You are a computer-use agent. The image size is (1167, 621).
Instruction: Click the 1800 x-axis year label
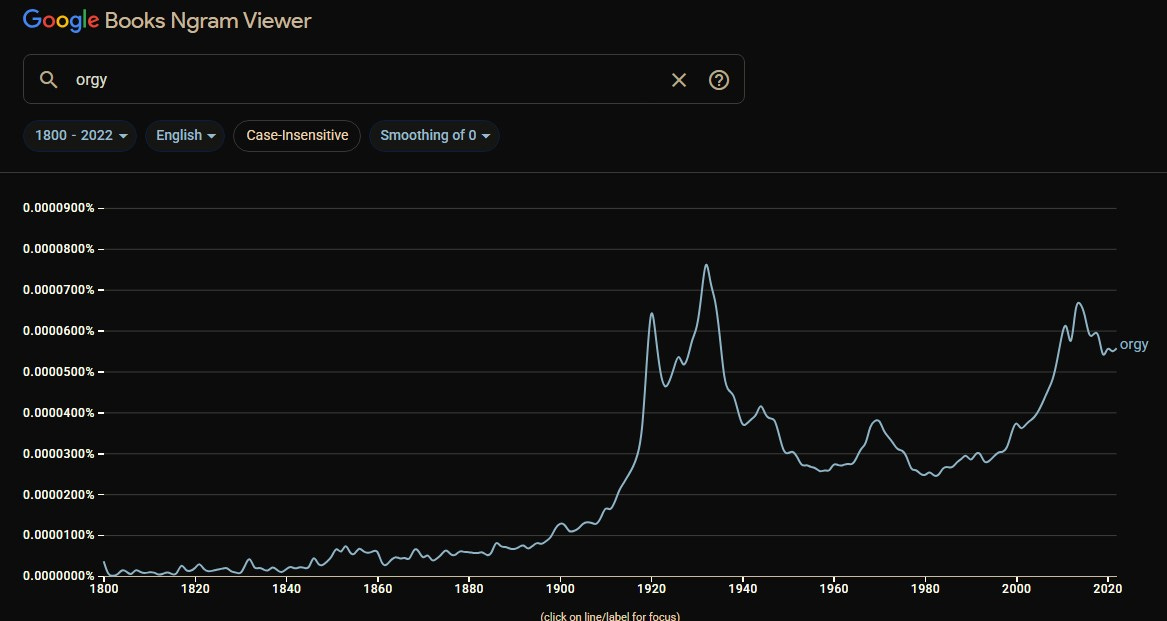[104, 588]
